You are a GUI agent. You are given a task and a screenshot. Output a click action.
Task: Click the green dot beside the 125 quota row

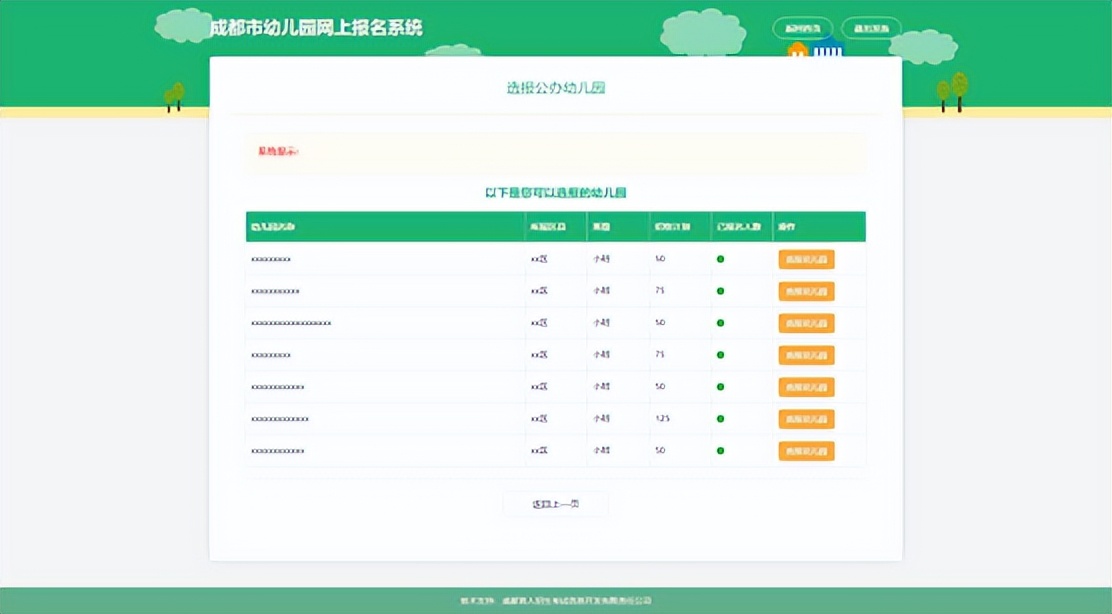tap(722, 419)
